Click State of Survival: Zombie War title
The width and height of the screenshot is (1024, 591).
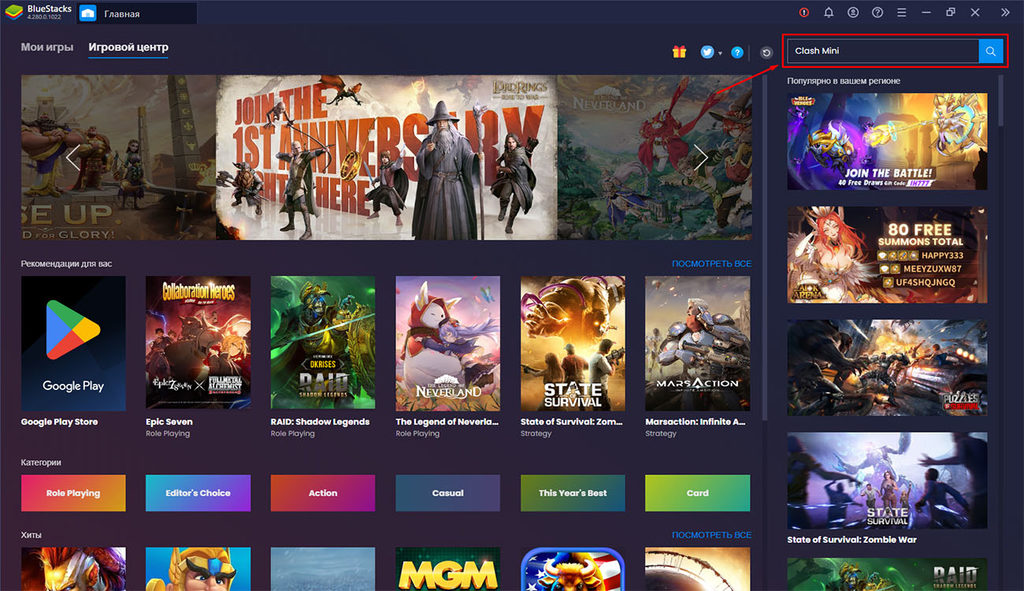(x=852, y=540)
